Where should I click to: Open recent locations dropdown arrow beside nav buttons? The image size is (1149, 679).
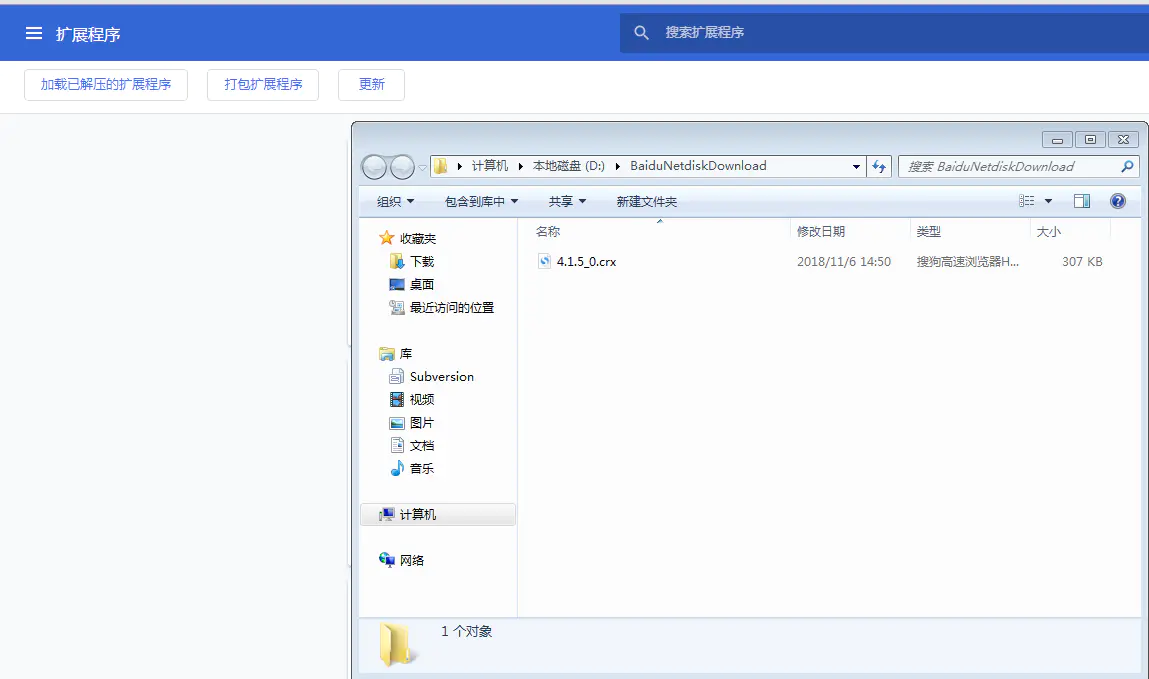(x=423, y=168)
